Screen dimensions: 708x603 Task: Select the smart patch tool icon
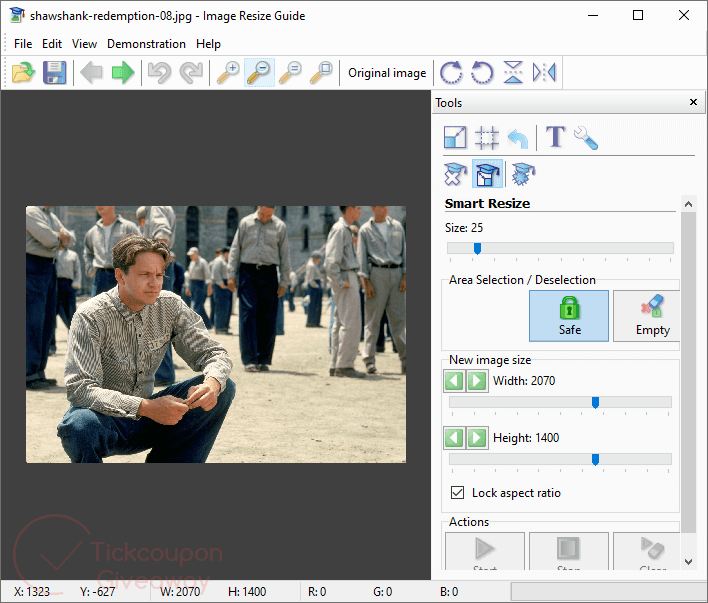[x=524, y=174]
